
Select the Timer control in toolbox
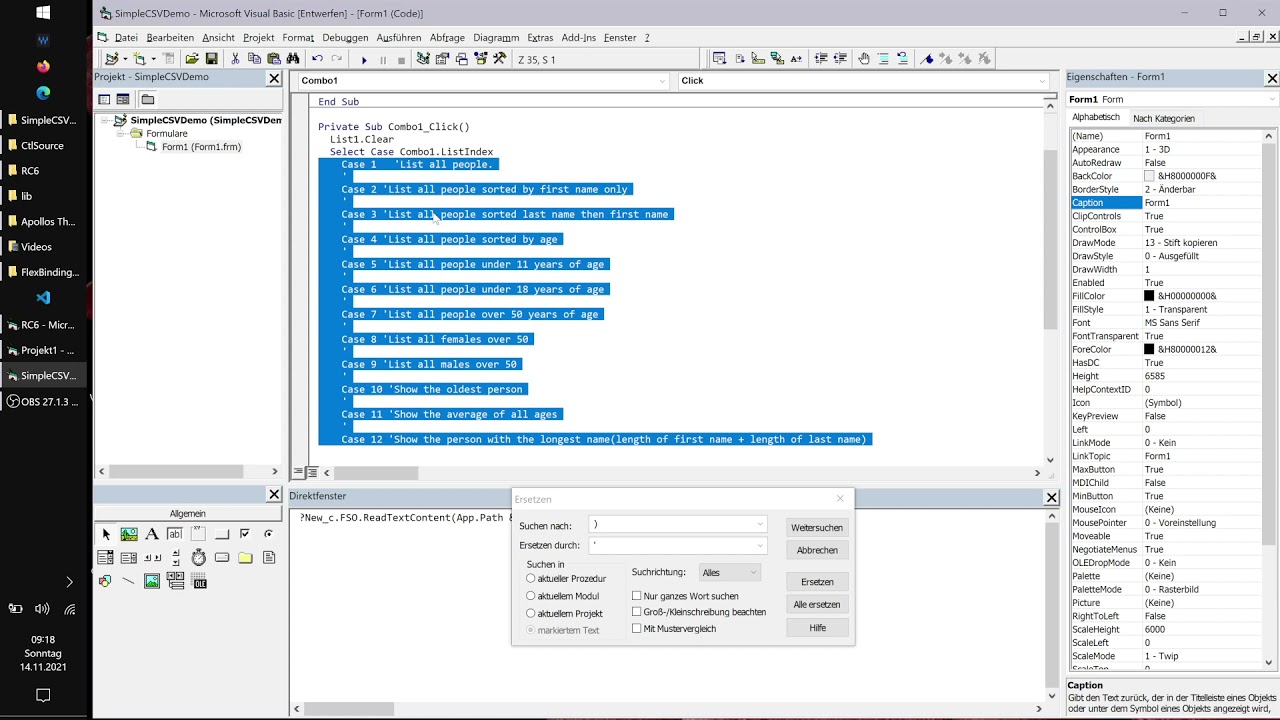click(198, 557)
